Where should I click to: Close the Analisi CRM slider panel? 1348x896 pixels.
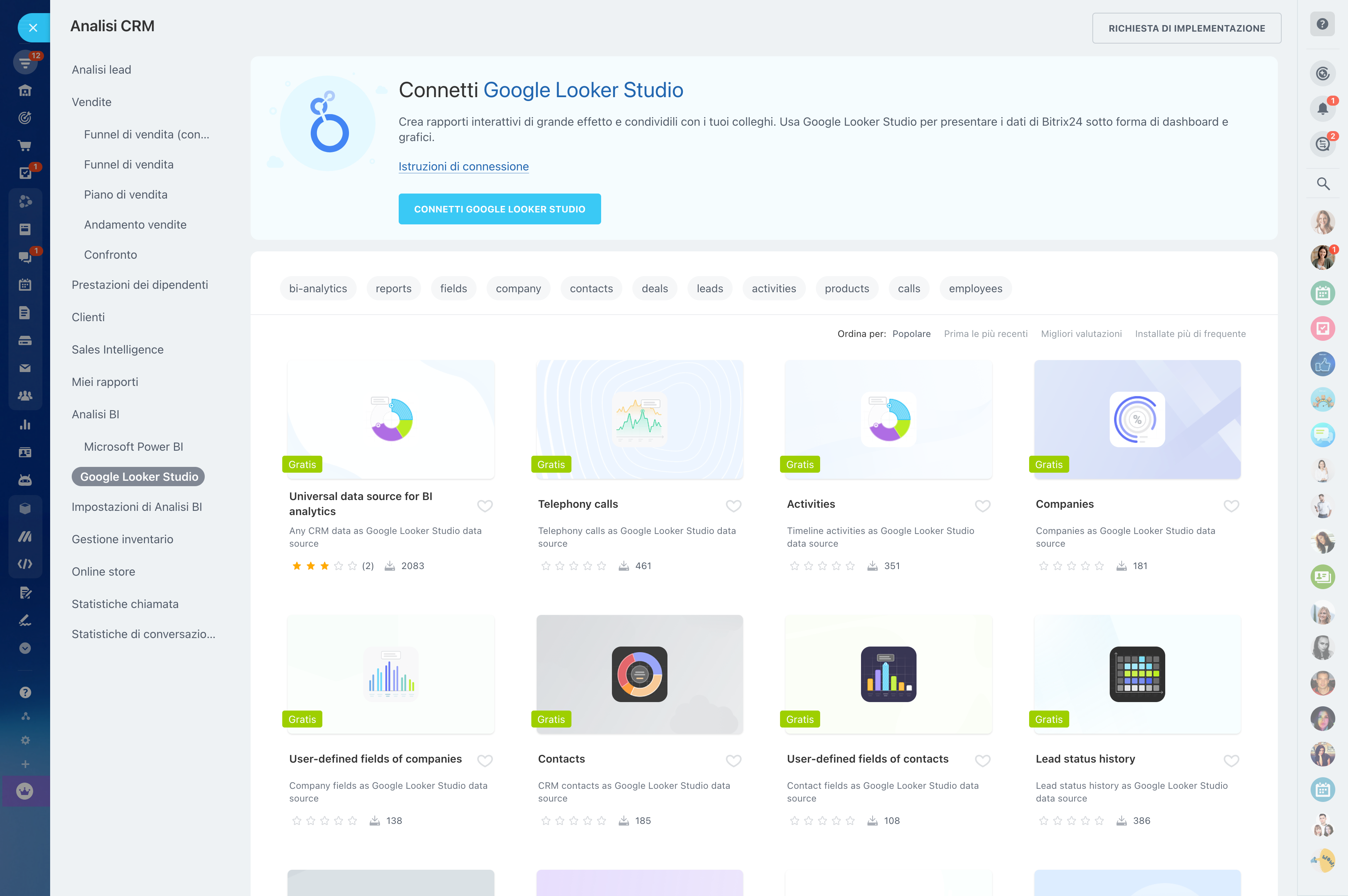32,27
